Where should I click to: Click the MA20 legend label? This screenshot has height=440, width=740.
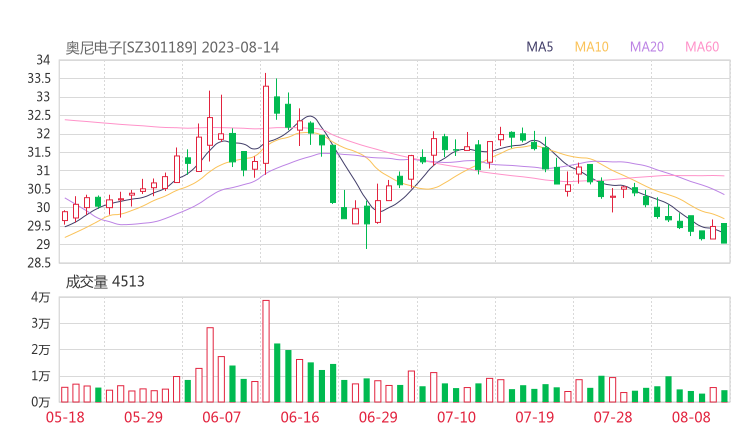647,47
